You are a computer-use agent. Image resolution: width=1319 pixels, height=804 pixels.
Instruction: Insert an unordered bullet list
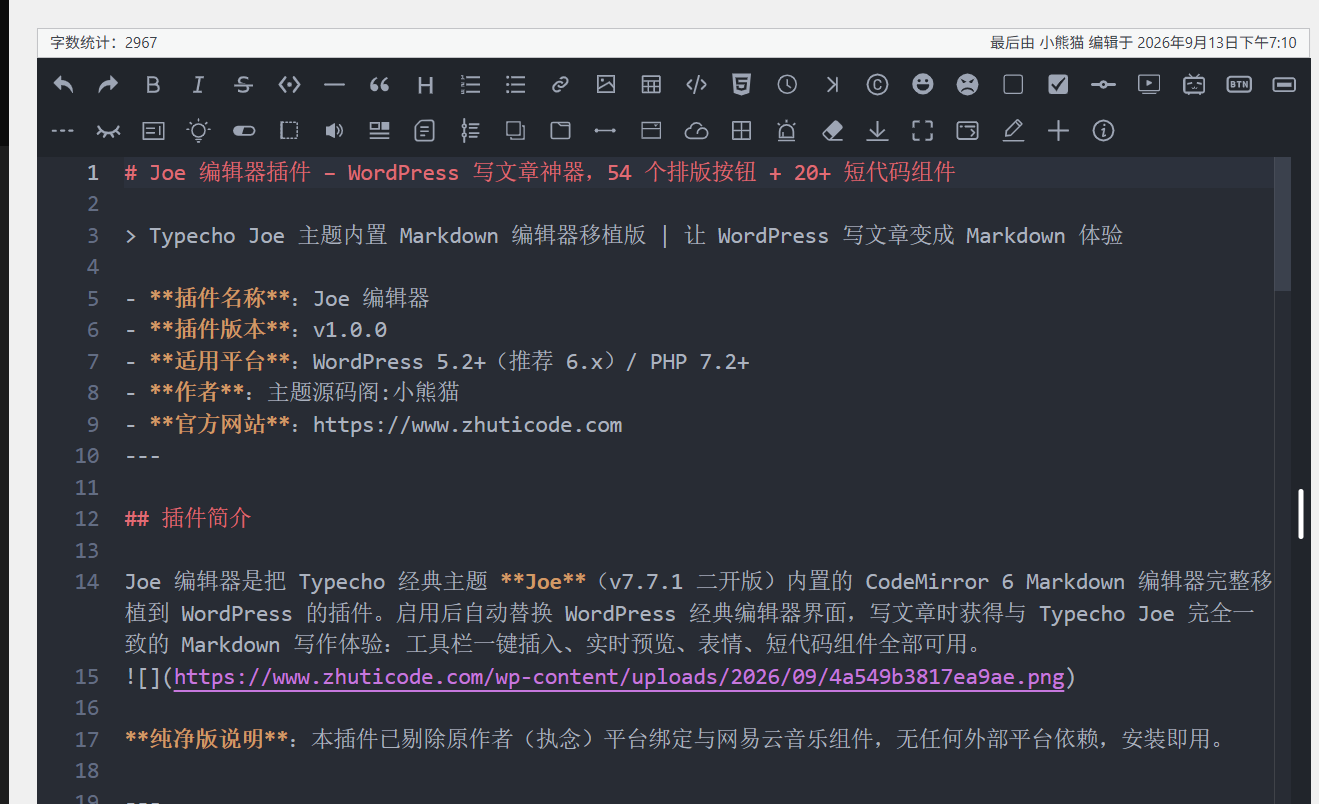tap(515, 85)
